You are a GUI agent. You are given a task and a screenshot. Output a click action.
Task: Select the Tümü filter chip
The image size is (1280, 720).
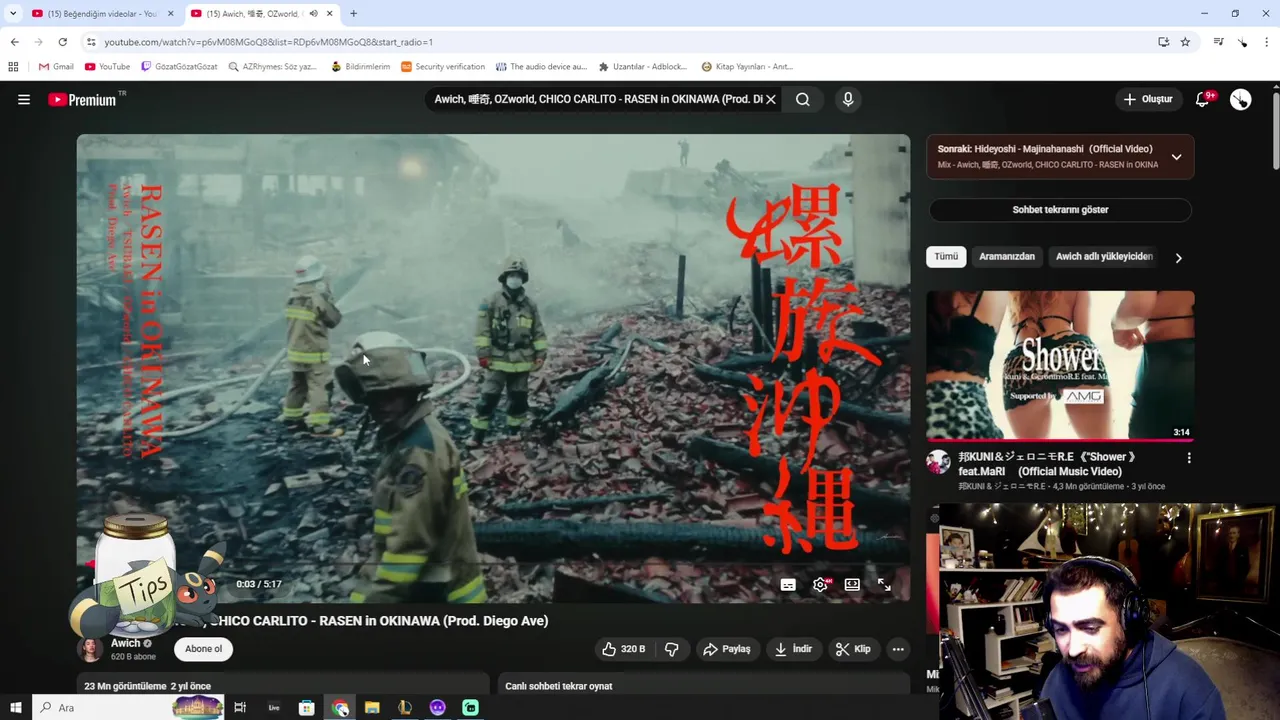point(946,257)
